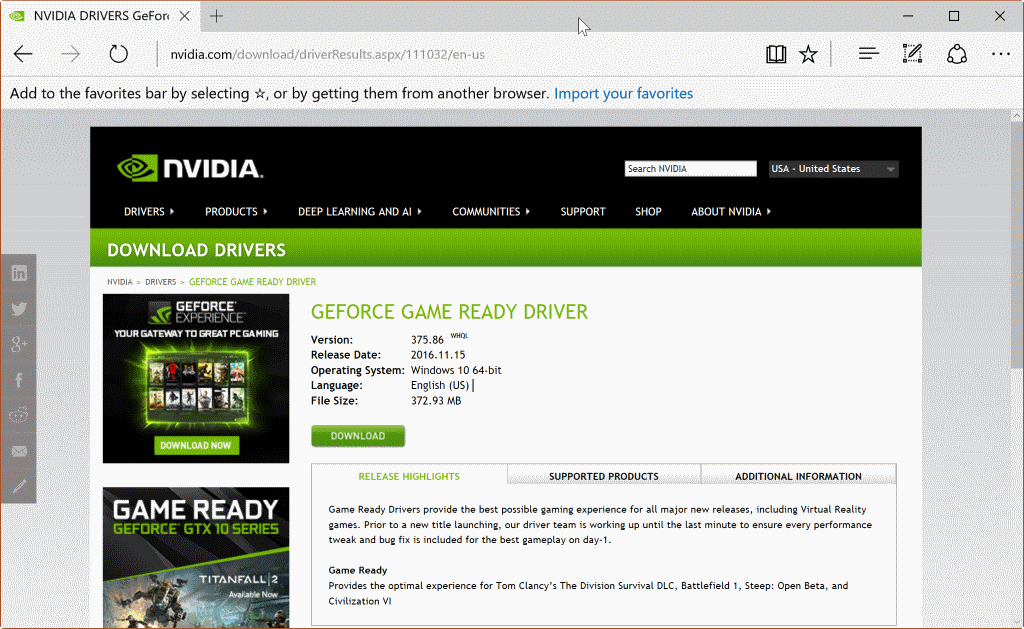Switch to SUPPORTED PRODUCTS tab
The width and height of the screenshot is (1024, 629).
[603, 476]
